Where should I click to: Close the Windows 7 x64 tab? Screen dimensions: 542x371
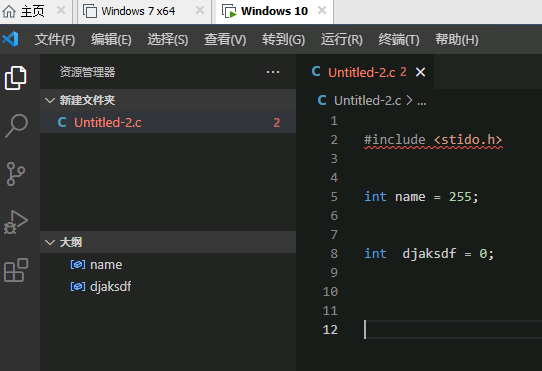(200, 10)
